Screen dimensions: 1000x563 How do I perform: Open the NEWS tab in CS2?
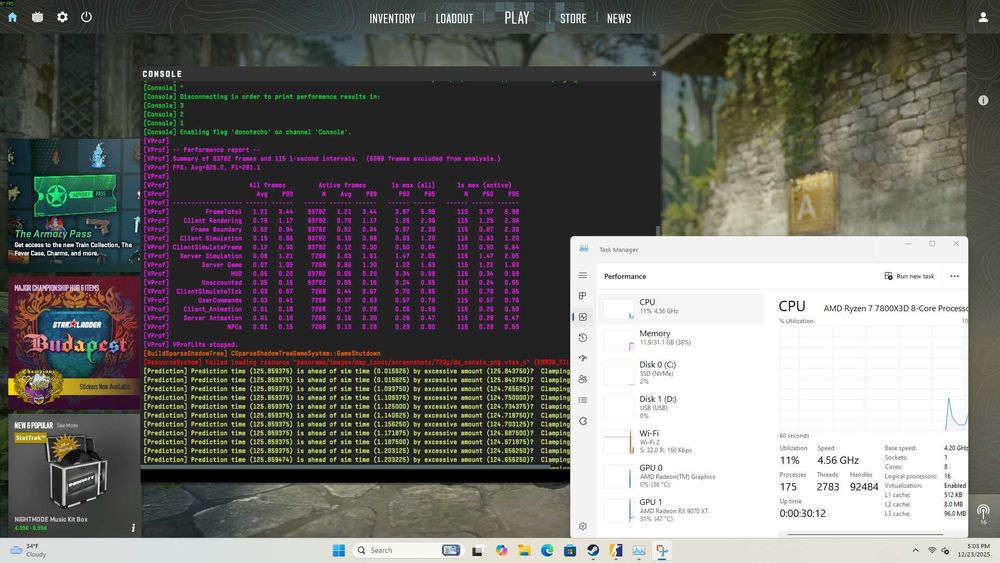click(619, 18)
